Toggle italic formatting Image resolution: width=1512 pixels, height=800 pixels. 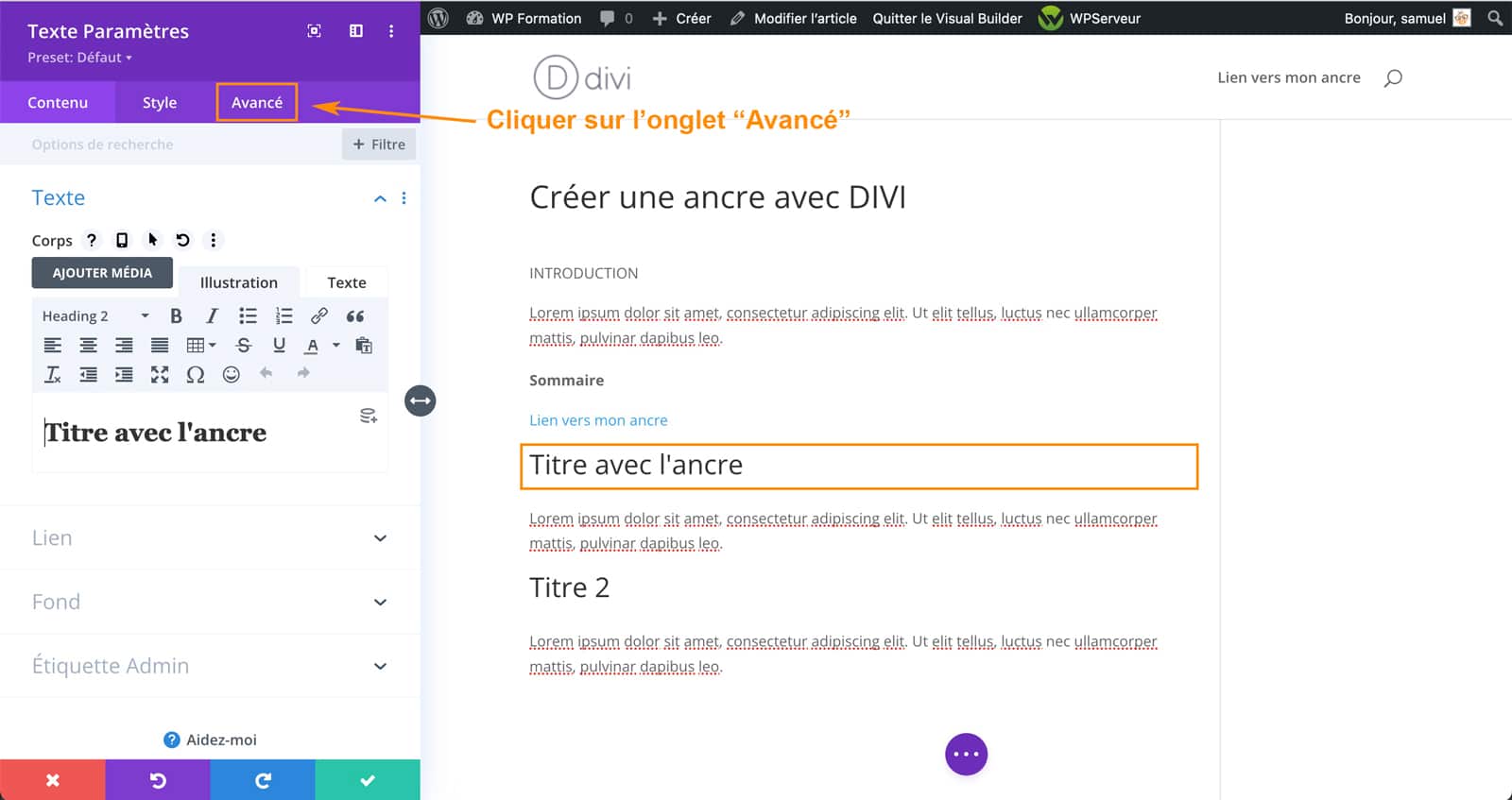click(212, 316)
